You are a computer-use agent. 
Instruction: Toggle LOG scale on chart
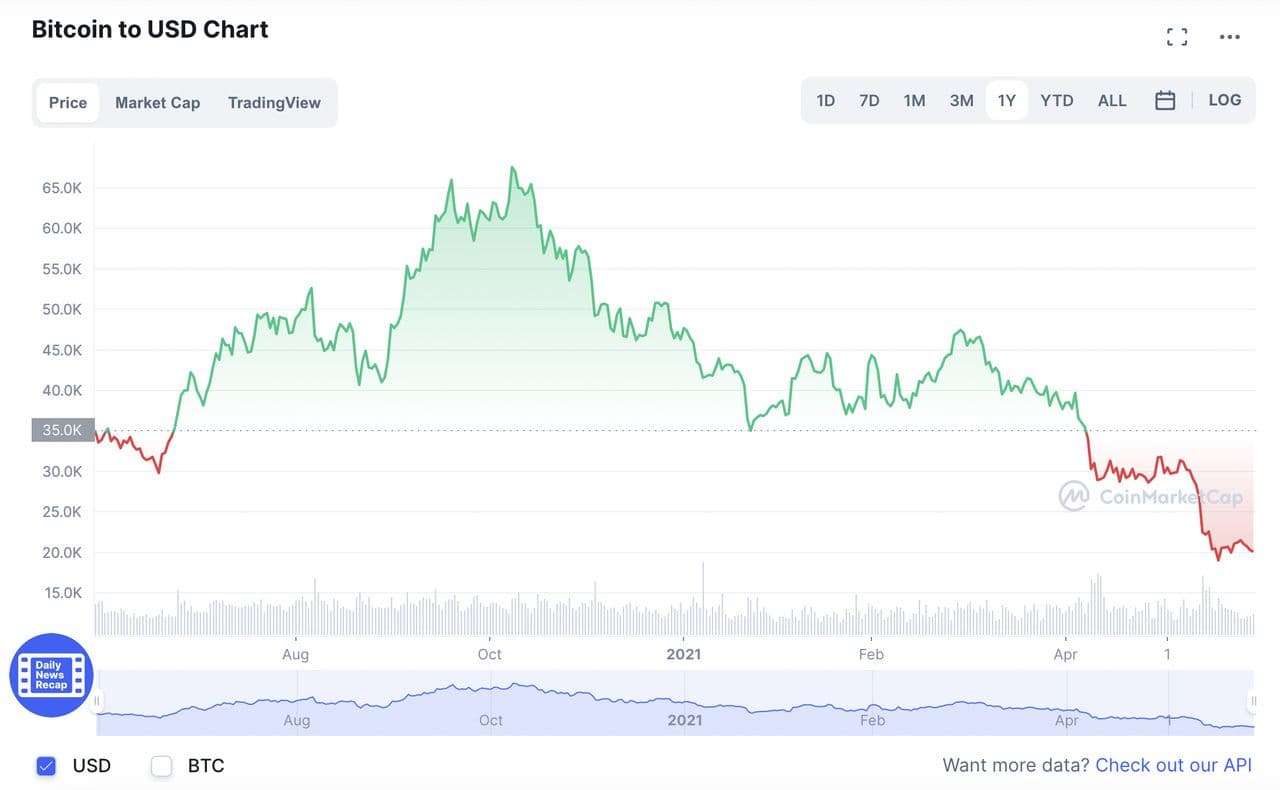(x=1224, y=100)
